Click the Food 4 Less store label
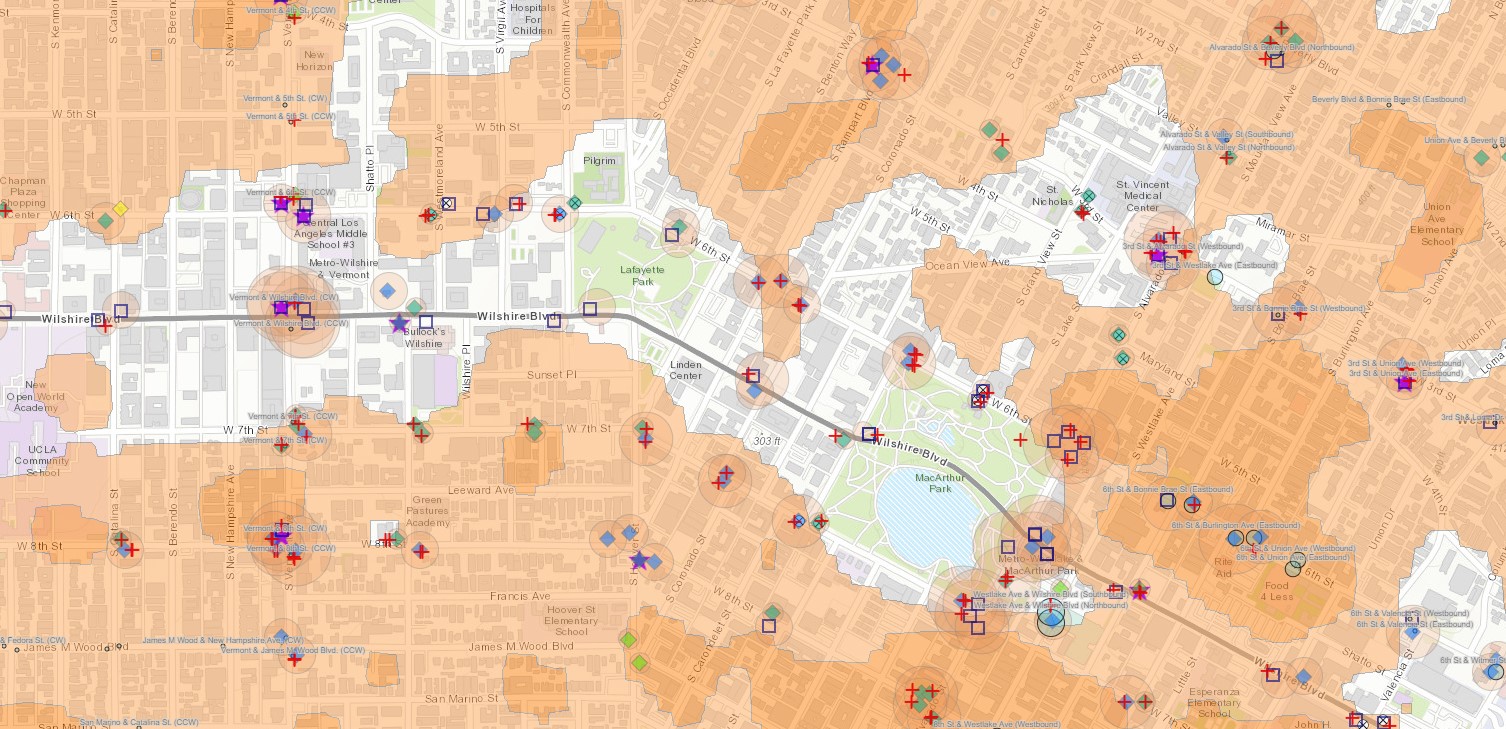This screenshot has width=1506, height=729. point(1276,591)
